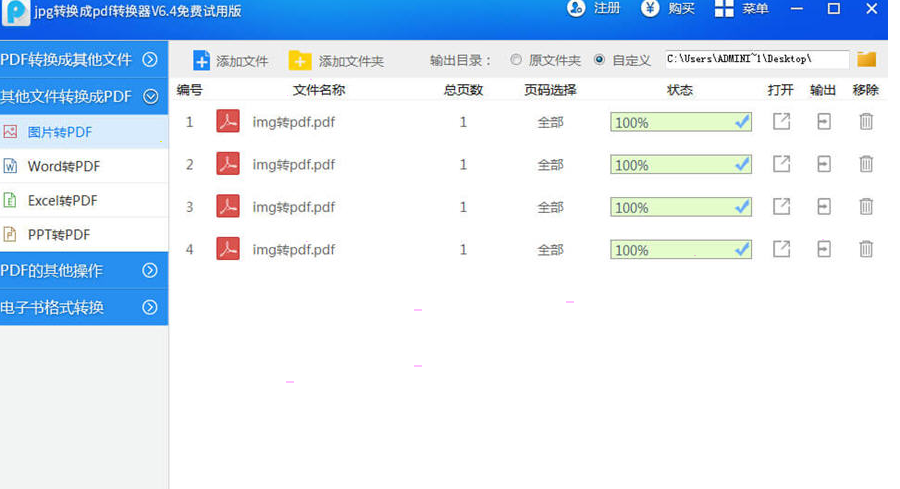The image size is (900, 489).
Task: Expand the PDF转换成其他文件 section
Action: click(x=84, y=59)
